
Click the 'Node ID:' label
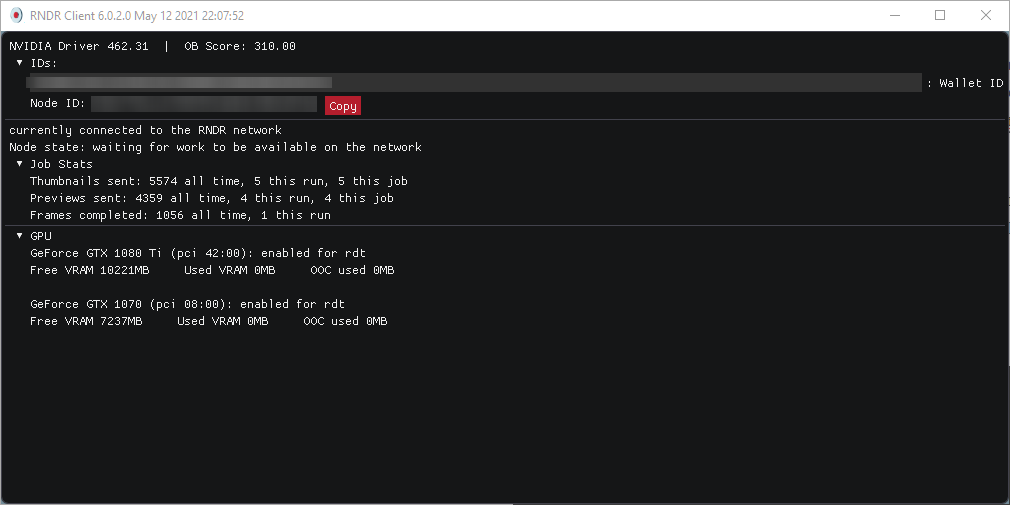(57, 104)
